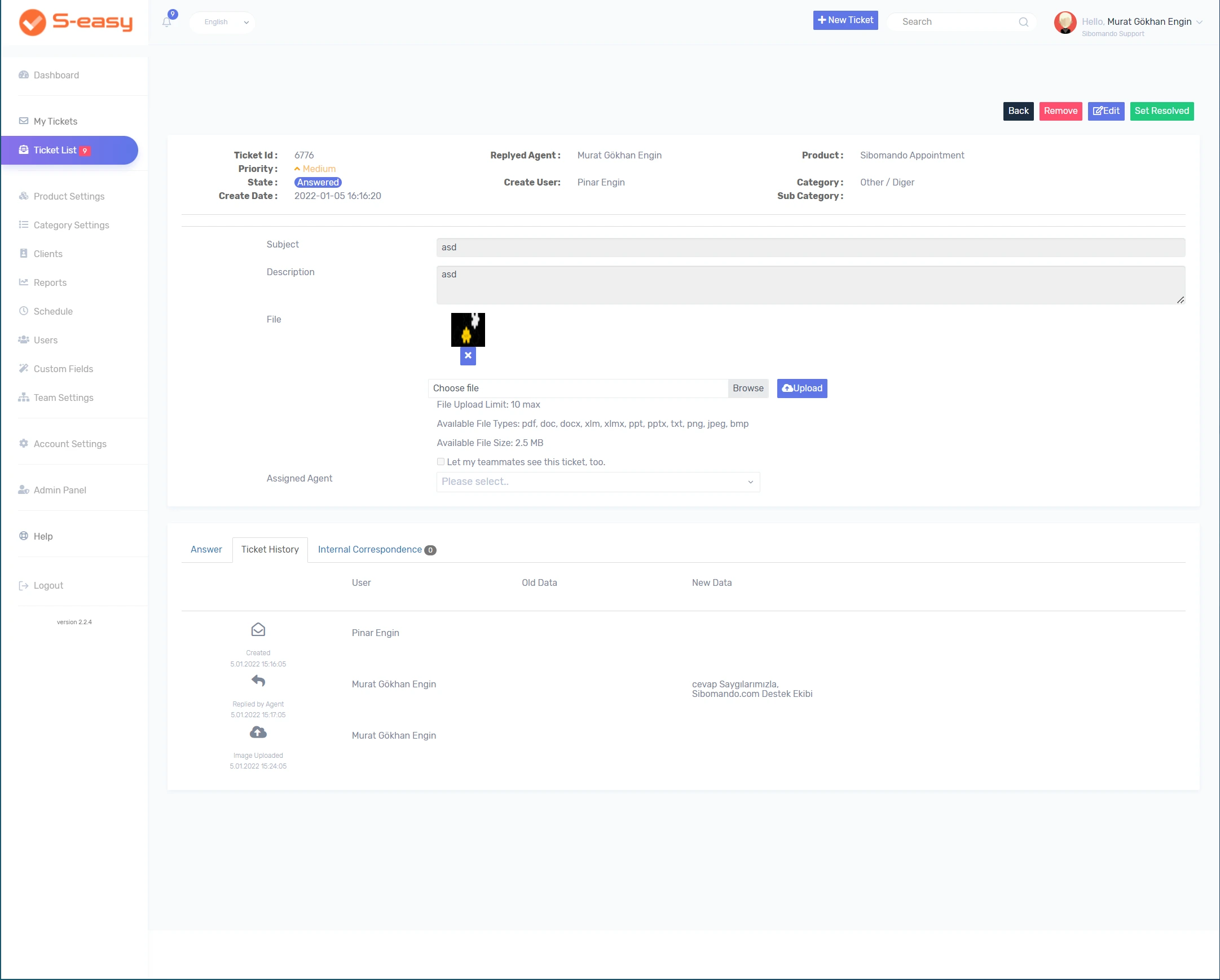Click the New Data column header
Screen dimensions: 1220x980
711,583
